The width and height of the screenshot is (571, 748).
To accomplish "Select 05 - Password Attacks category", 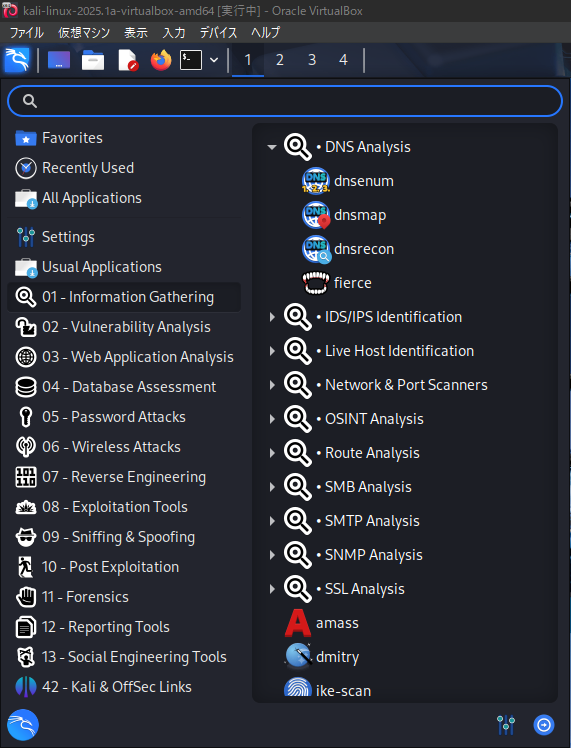I will click(124, 417).
